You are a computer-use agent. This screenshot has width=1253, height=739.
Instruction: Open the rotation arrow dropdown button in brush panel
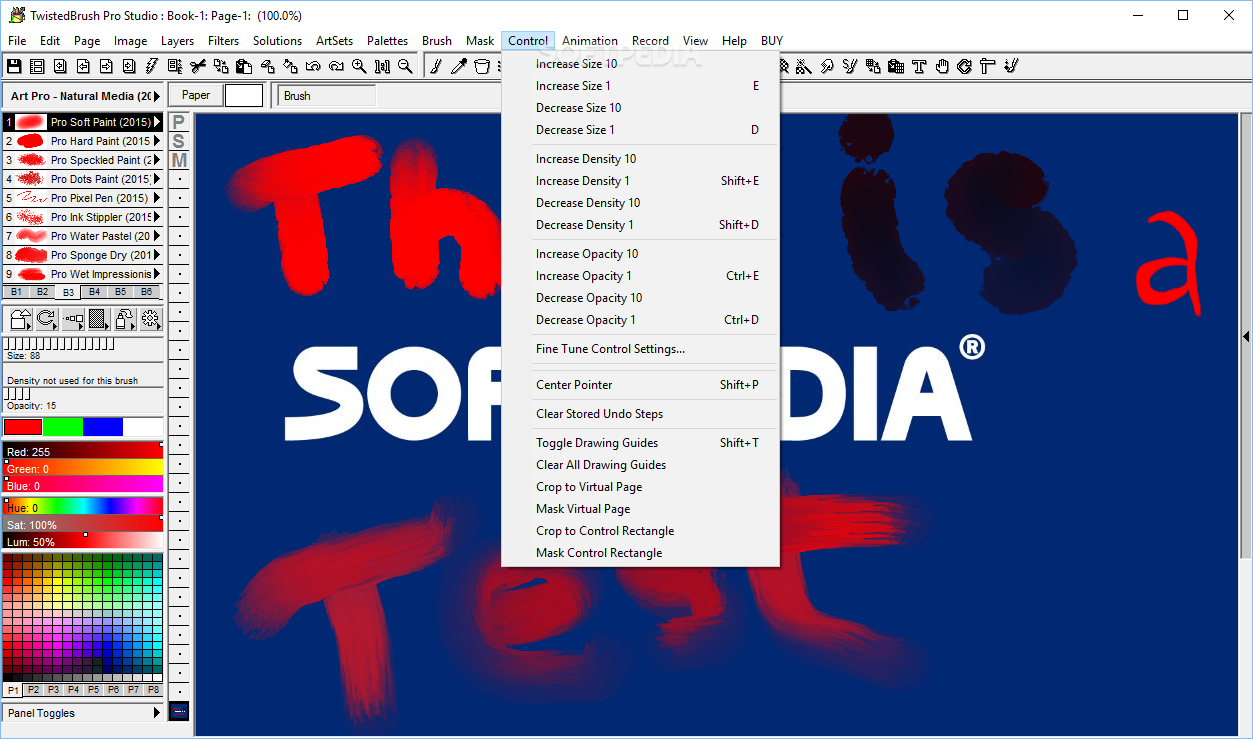[46, 319]
